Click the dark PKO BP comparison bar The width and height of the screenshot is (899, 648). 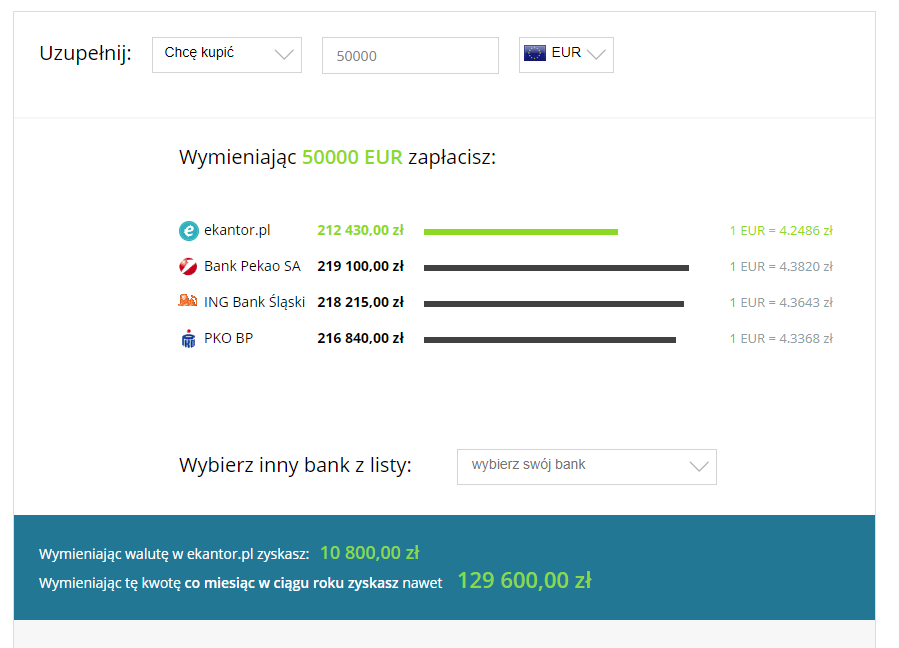(550, 340)
